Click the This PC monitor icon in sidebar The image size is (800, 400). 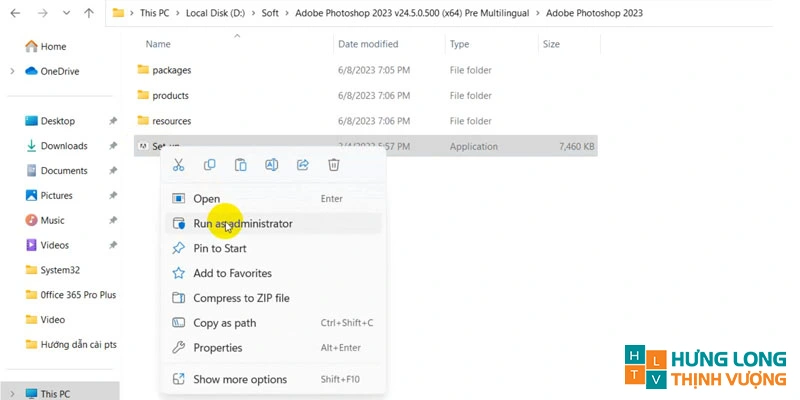pos(31,393)
